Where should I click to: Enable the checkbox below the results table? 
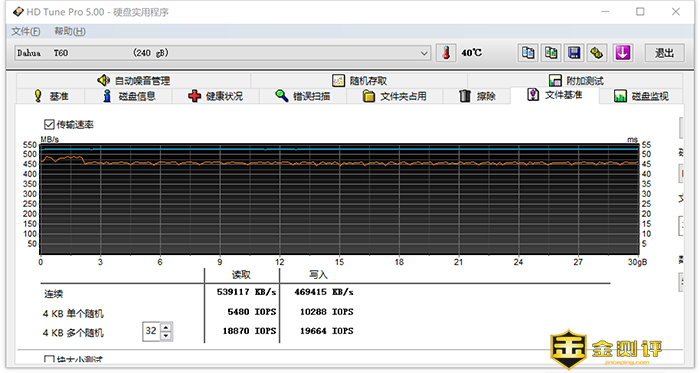tap(49, 360)
